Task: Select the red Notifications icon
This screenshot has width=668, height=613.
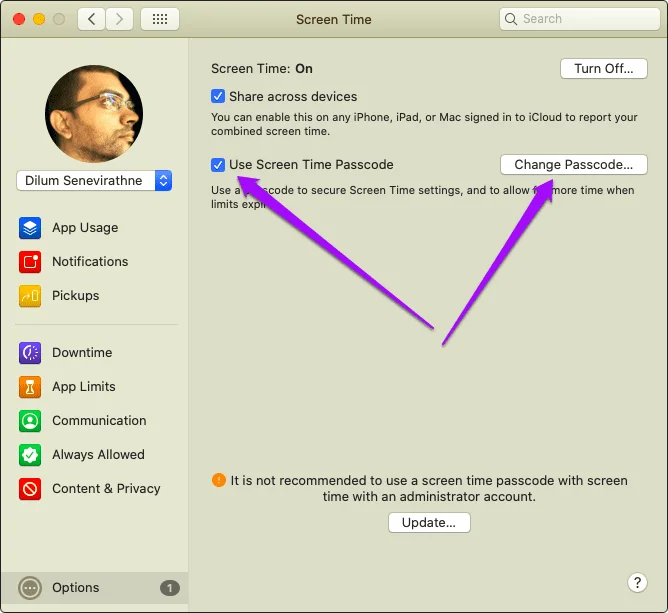Action: 30,262
